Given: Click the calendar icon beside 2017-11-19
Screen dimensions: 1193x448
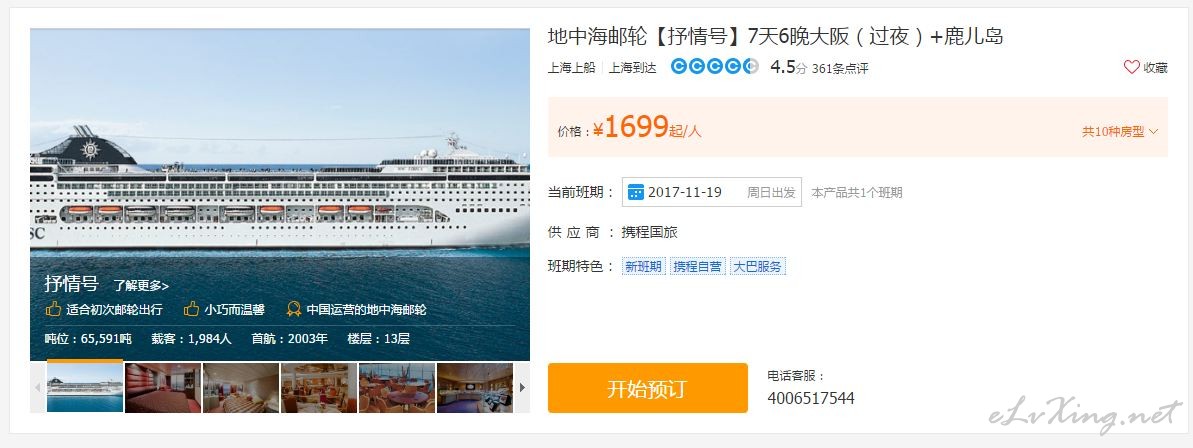Looking at the screenshot, I should [x=635, y=192].
